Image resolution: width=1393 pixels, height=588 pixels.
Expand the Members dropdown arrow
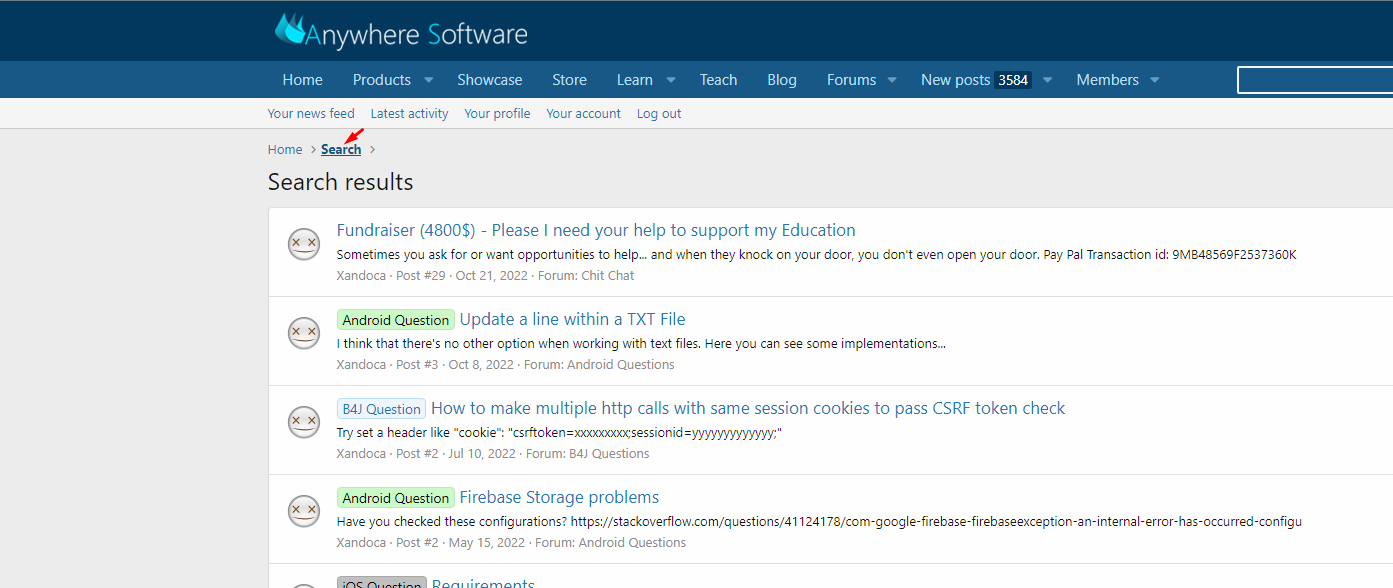pyautogui.click(x=1154, y=80)
